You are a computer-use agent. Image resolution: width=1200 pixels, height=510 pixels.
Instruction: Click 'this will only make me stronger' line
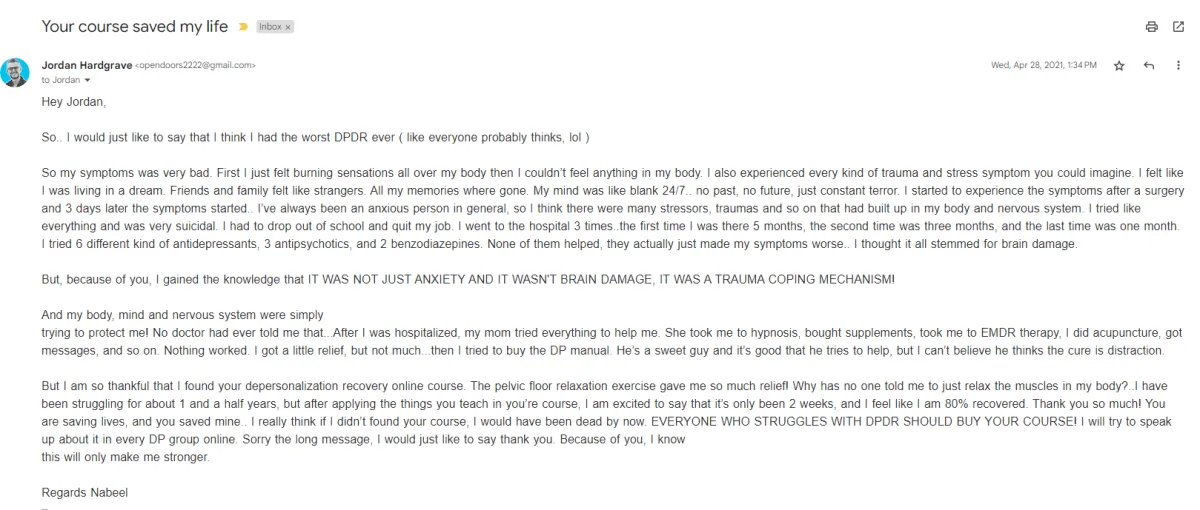point(126,457)
